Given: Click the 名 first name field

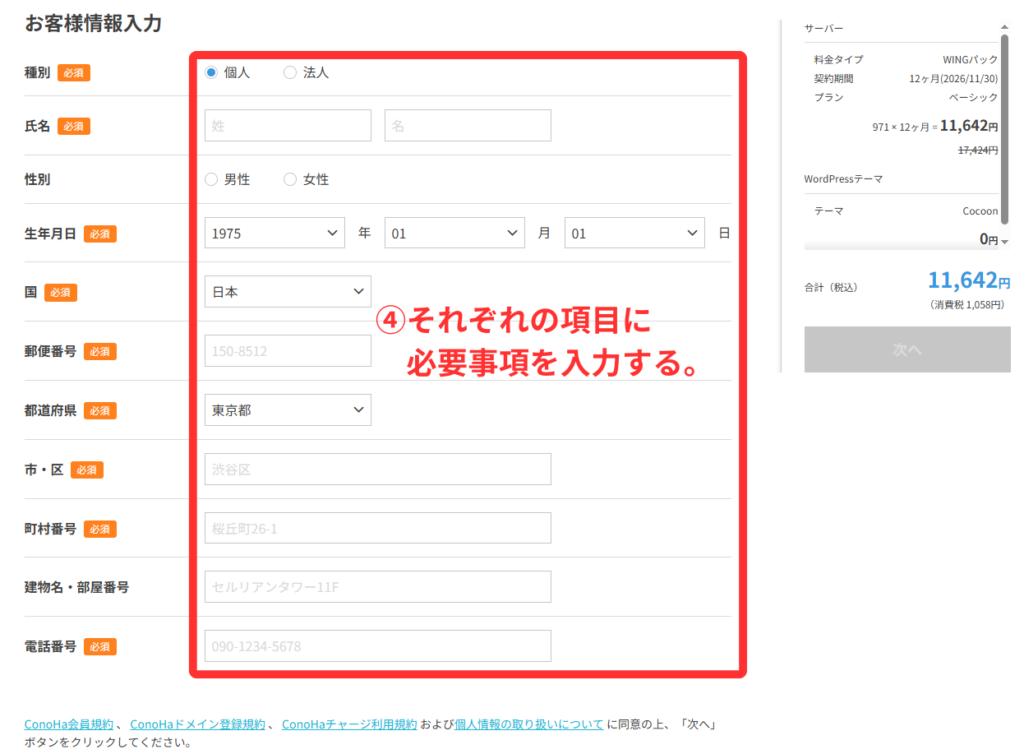Looking at the screenshot, I should click(x=467, y=126).
